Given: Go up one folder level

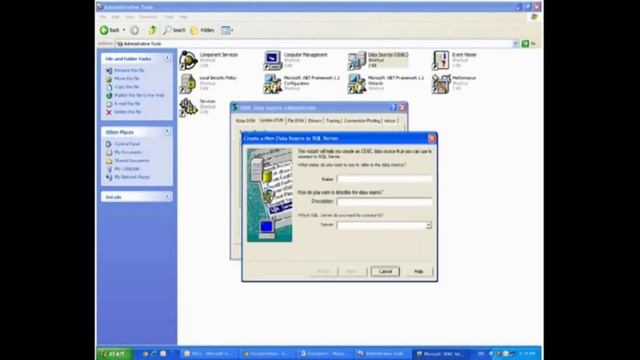Looking at the screenshot, I should tap(152, 30).
